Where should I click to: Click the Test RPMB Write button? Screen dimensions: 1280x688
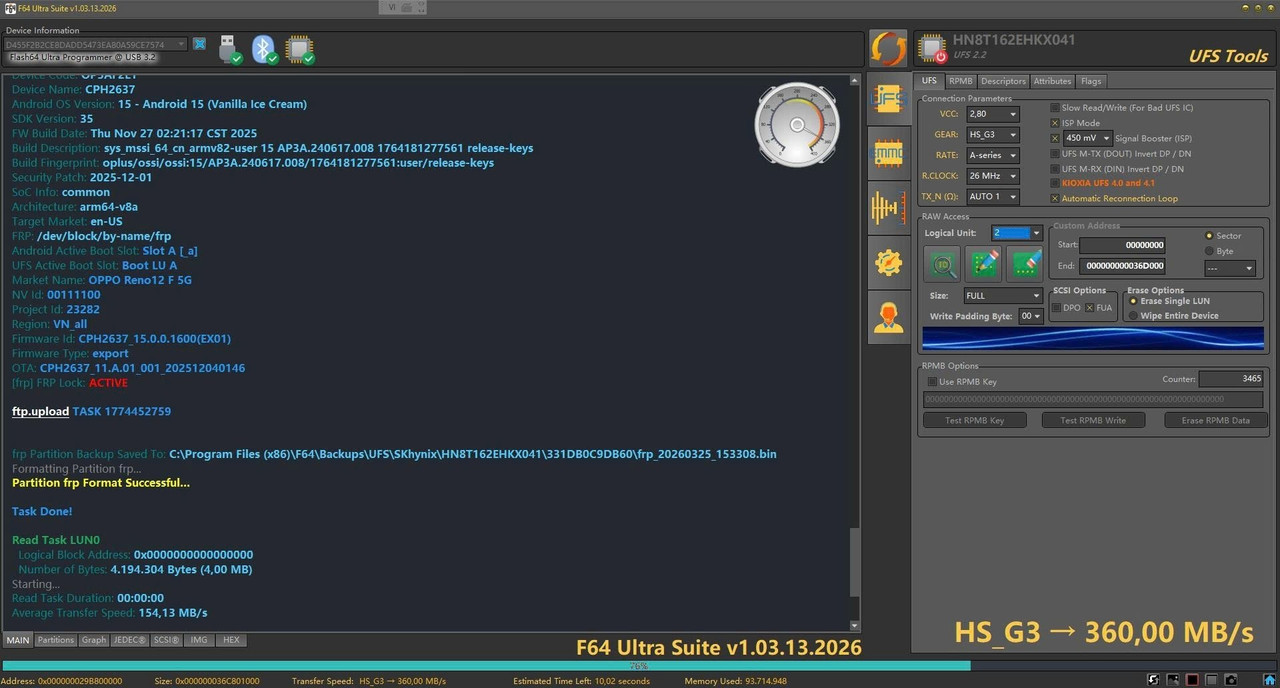(x=1093, y=420)
